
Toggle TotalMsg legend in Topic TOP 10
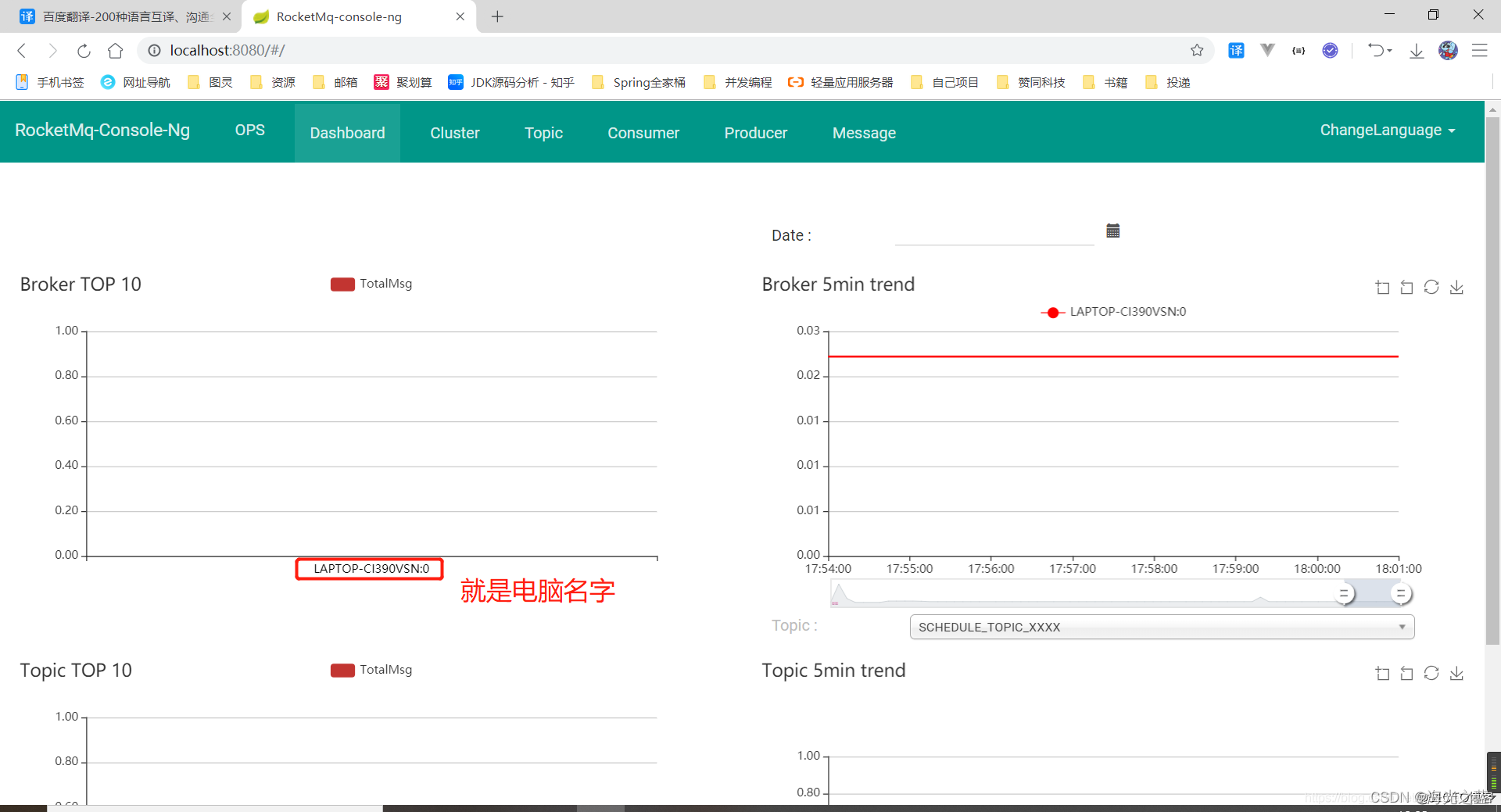(x=371, y=670)
